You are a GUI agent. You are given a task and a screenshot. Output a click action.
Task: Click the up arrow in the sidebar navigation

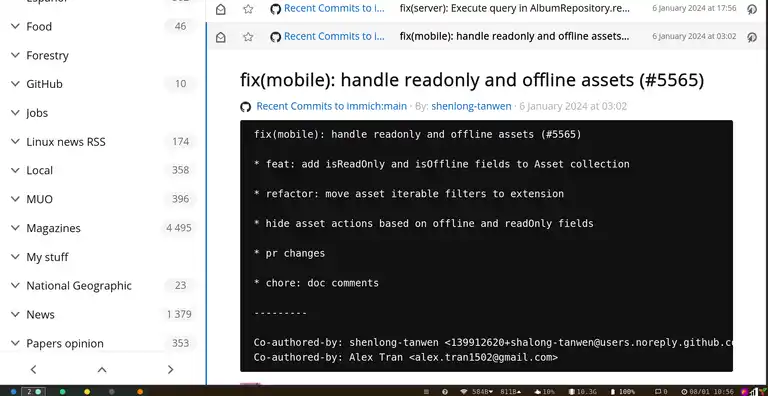[102, 370]
